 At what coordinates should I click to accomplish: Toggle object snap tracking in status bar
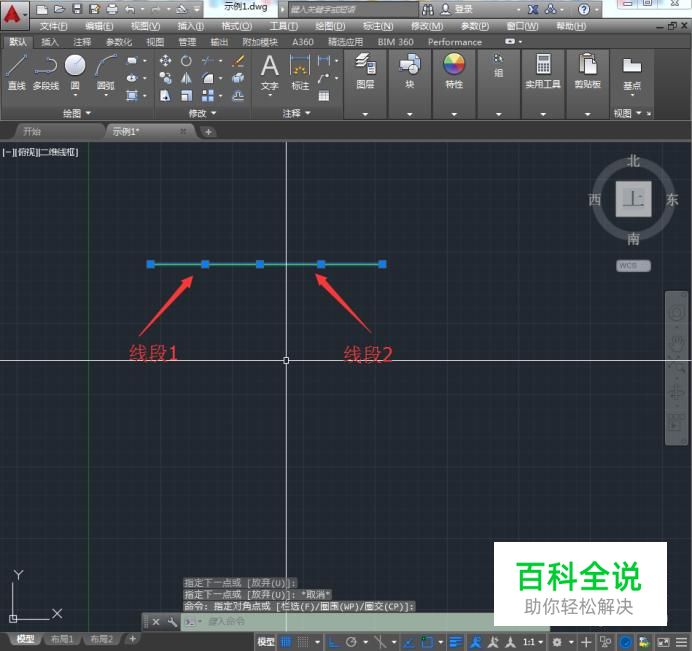pos(410,642)
